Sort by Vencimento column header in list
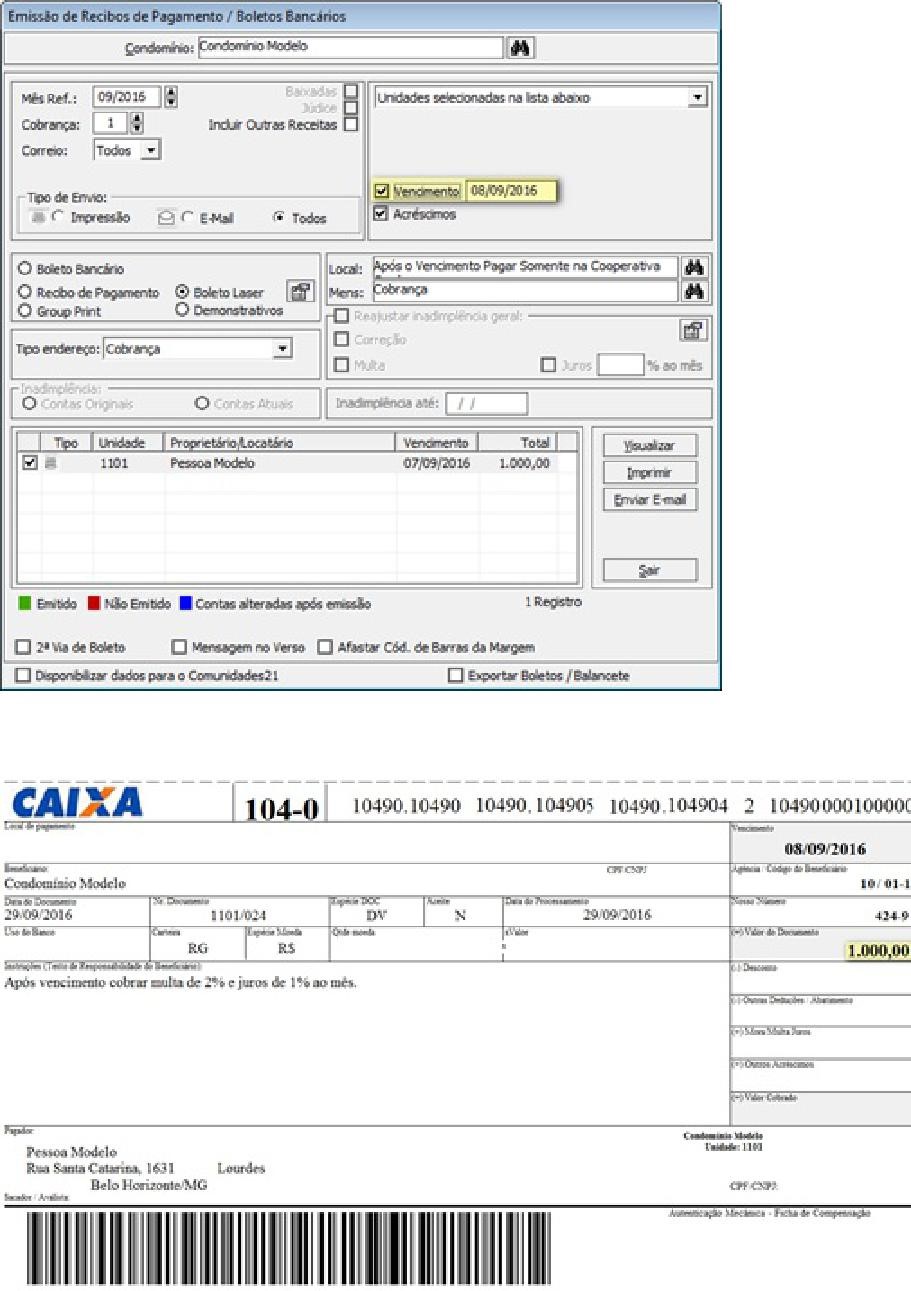The width and height of the screenshot is (911, 1291). (x=436, y=442)
